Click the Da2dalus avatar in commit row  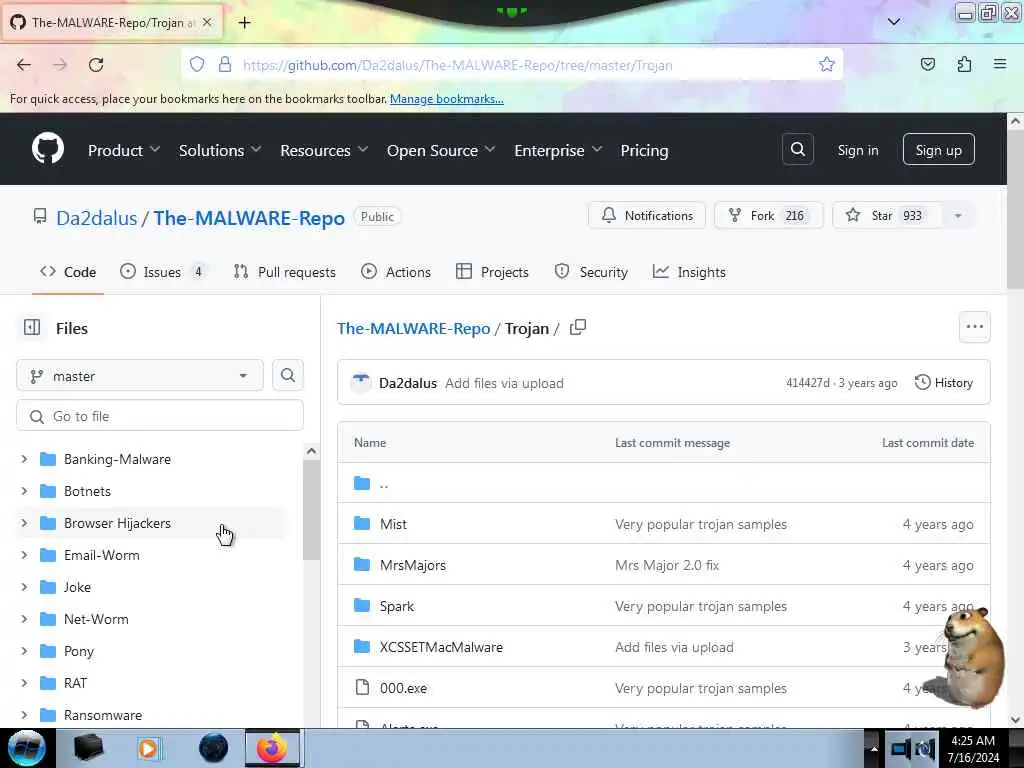coord(360,383)
